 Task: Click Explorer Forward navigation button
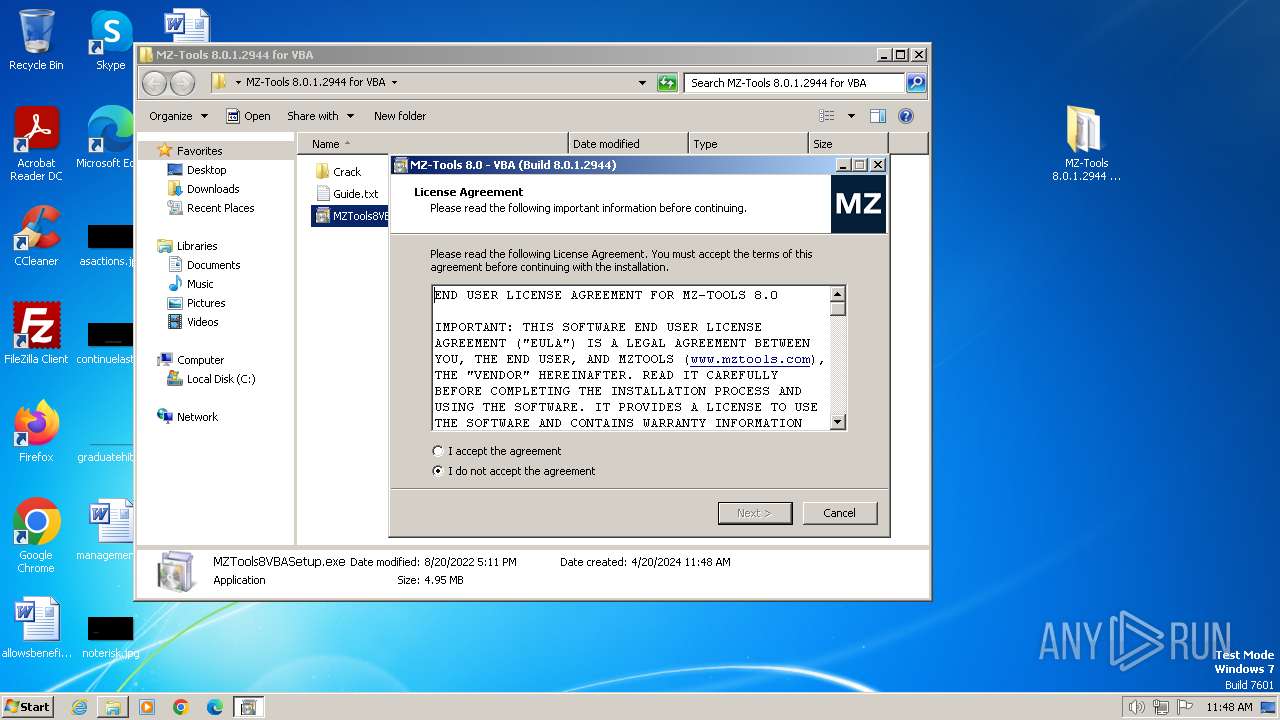pyautogui.click(x=182, y=83)
